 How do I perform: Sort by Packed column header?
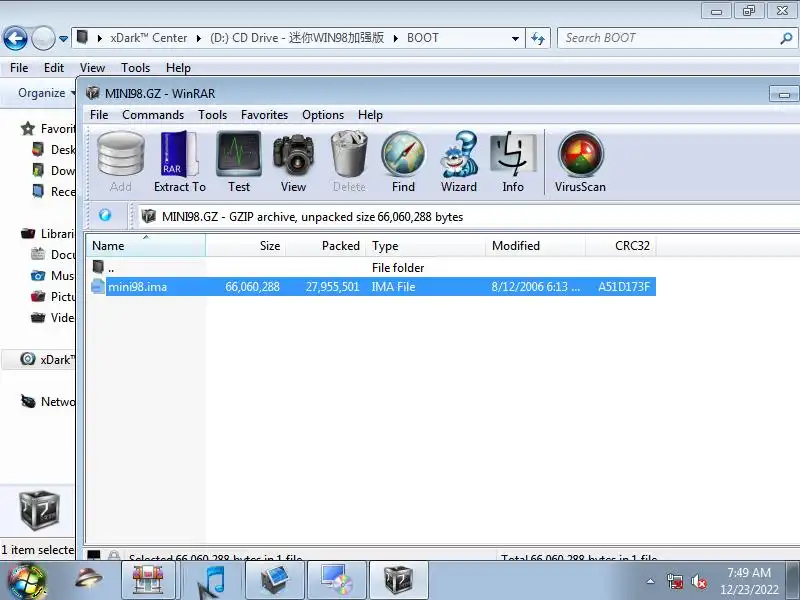326,245
